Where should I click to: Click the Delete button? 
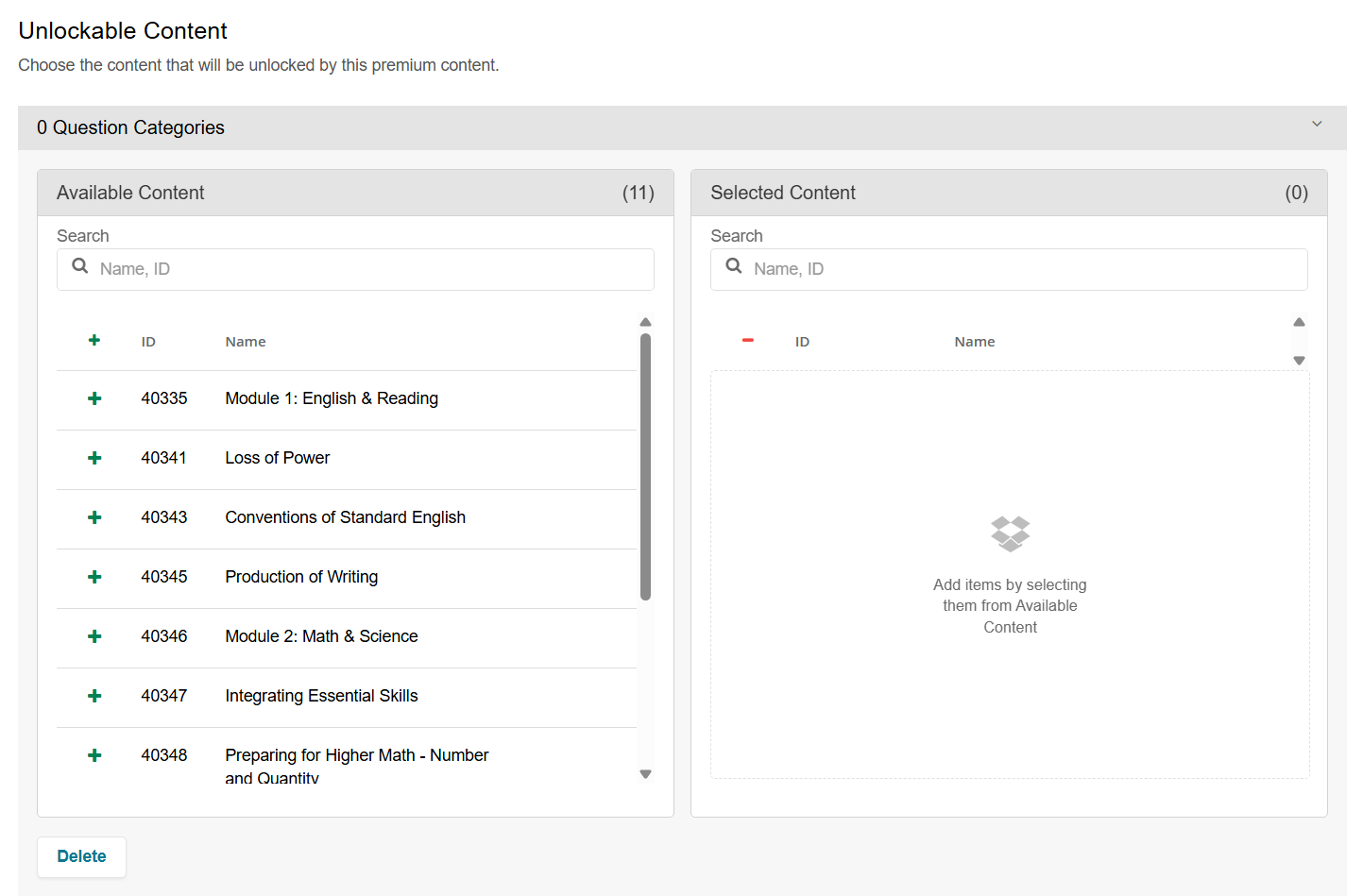pos(81,856)
